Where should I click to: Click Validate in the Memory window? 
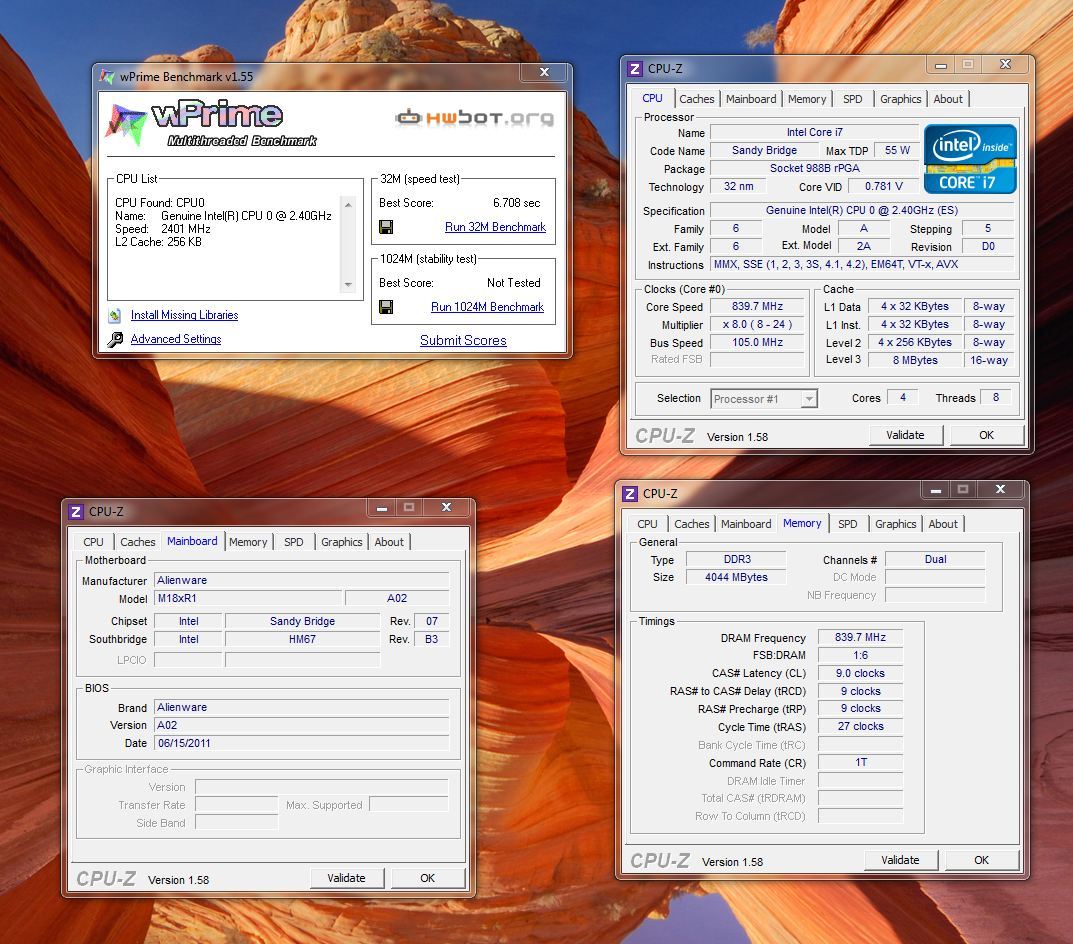tap(900, 860)
